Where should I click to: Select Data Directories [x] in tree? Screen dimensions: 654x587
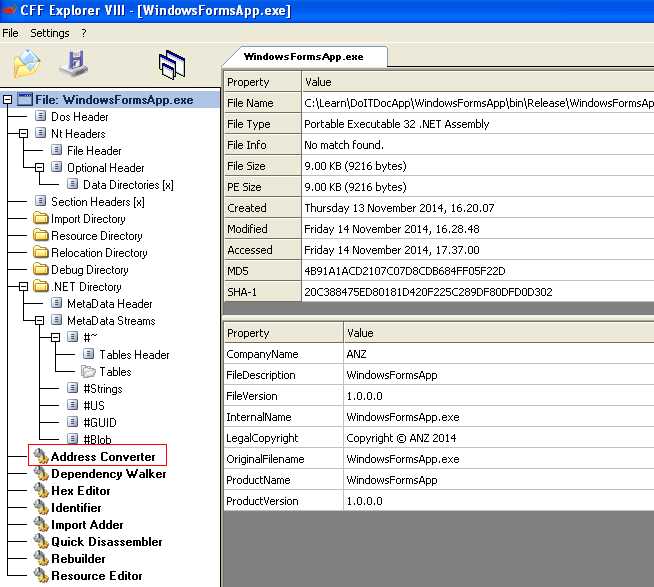[128, 185]
